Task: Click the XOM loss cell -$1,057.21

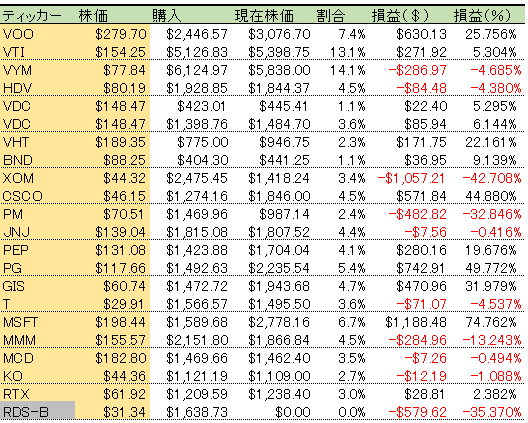Action: [x=411, y=178]
